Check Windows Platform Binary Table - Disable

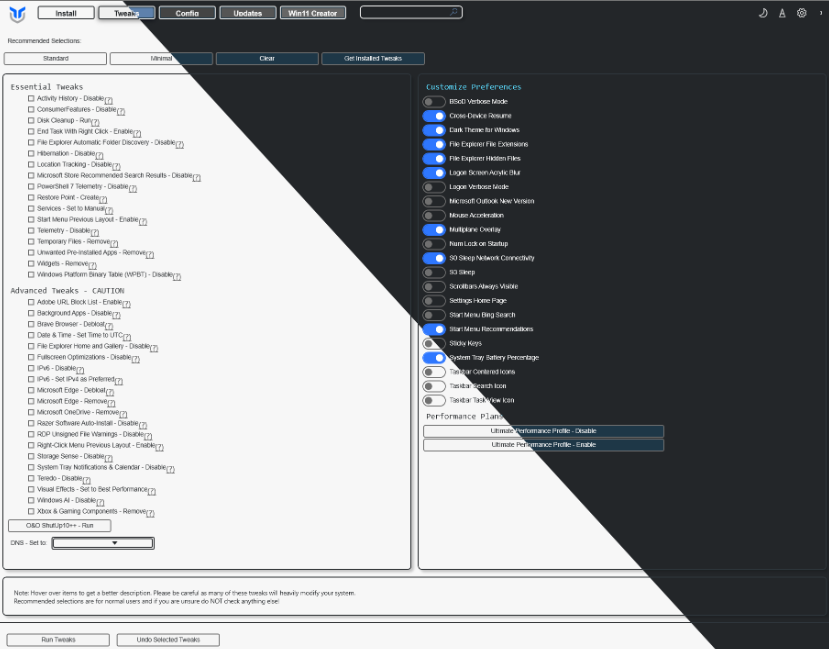31,274
